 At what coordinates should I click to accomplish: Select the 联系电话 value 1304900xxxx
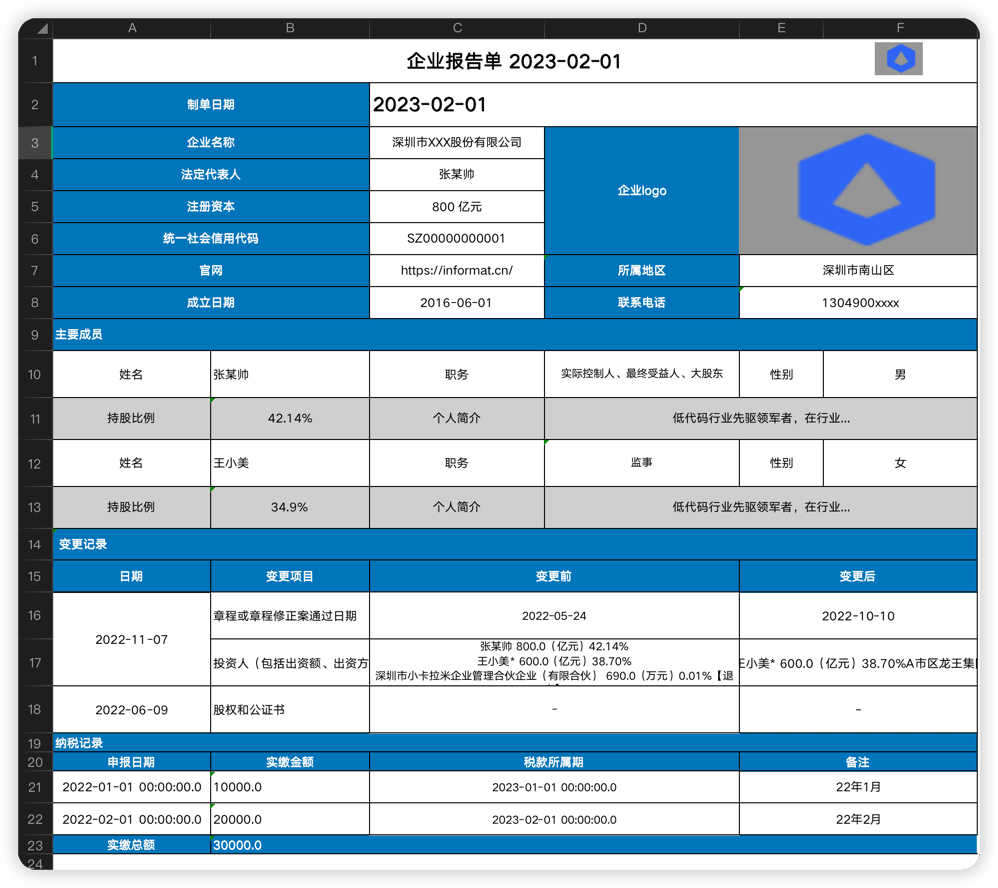click(x=858, y=302)
